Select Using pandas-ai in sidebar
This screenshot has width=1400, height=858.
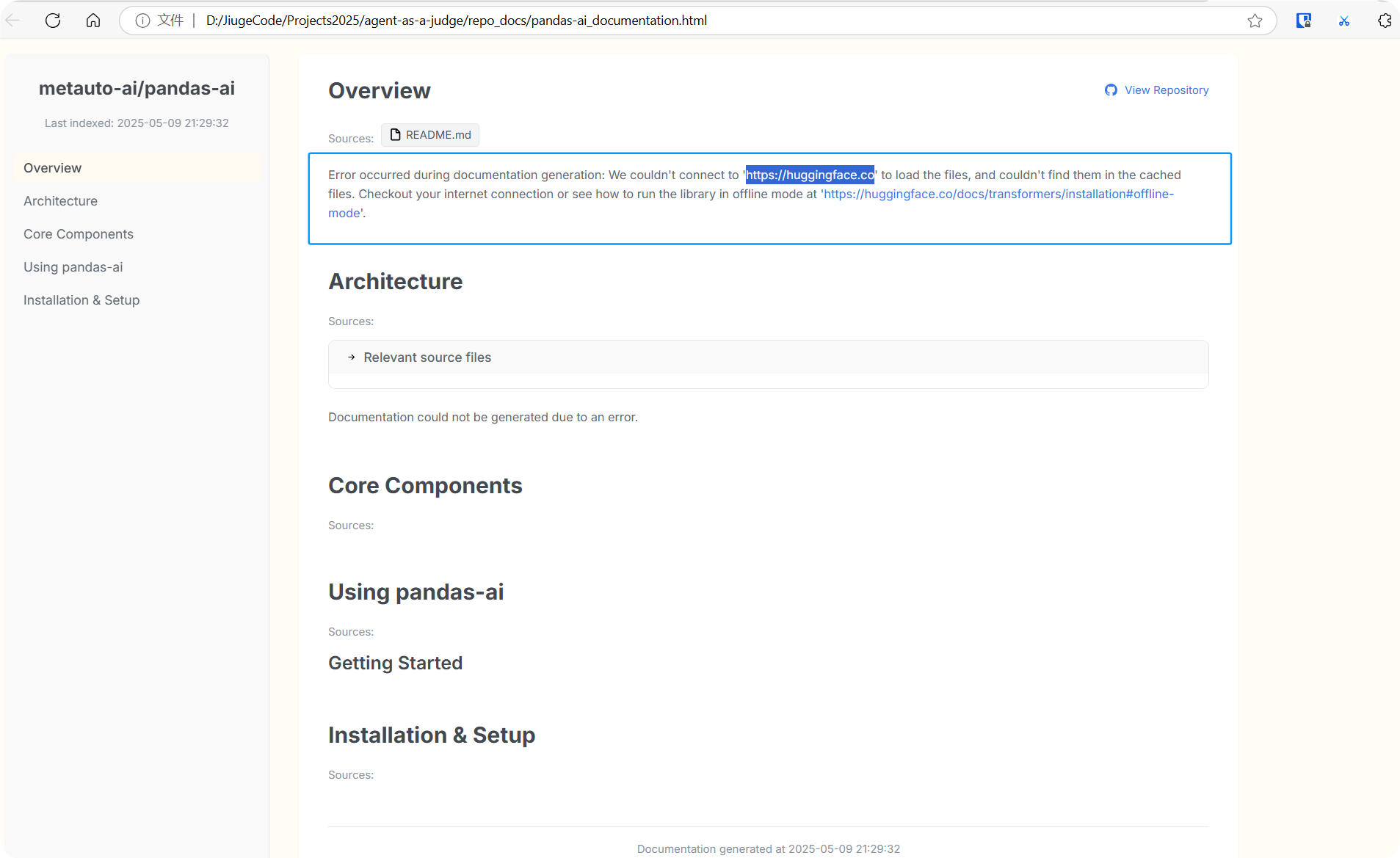(x=137, y=267)
